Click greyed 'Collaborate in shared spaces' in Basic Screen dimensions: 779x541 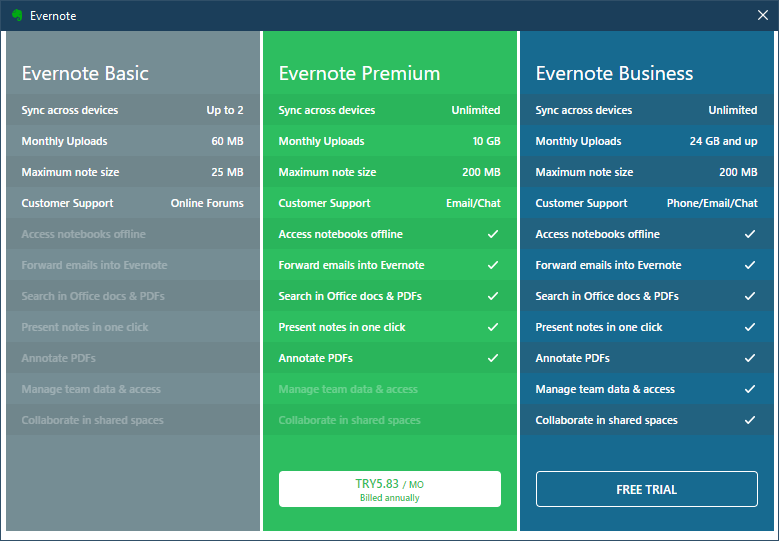92,420
